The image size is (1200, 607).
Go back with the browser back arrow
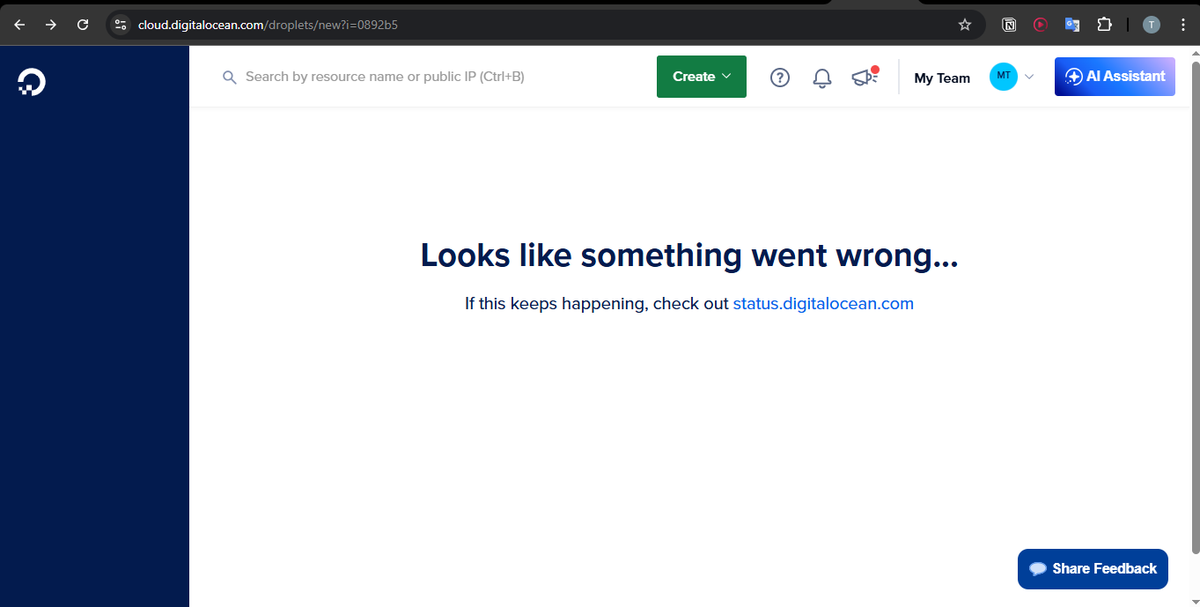(19, 25)
